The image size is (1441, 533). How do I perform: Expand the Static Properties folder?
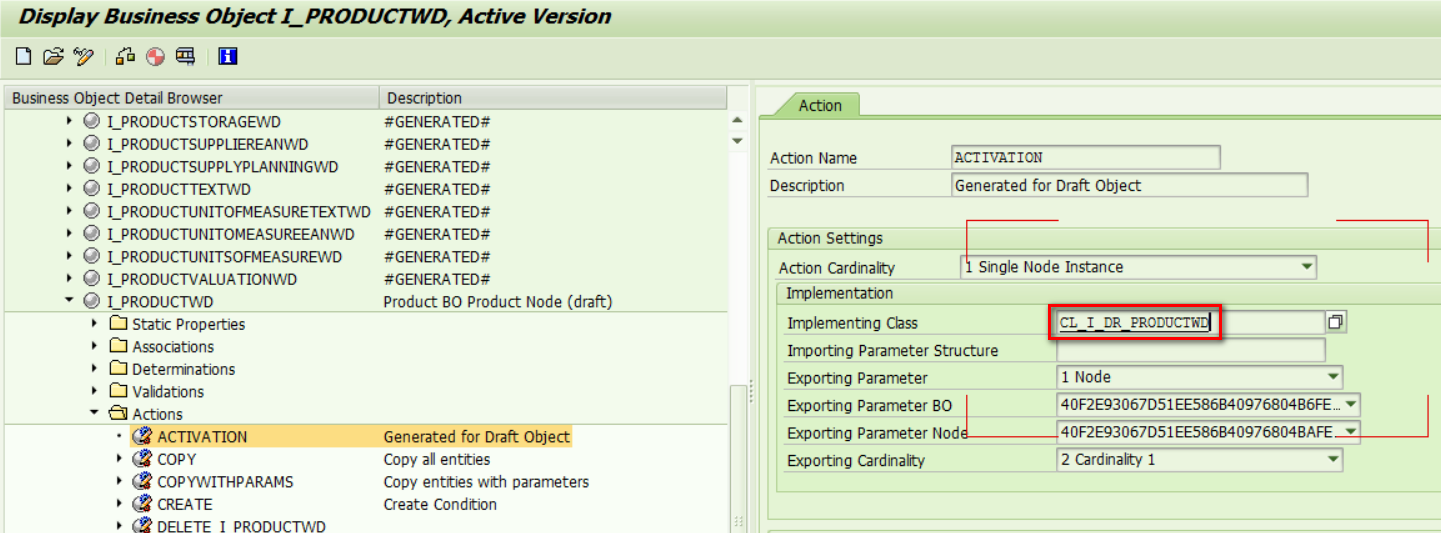click(x=94, y=324)
